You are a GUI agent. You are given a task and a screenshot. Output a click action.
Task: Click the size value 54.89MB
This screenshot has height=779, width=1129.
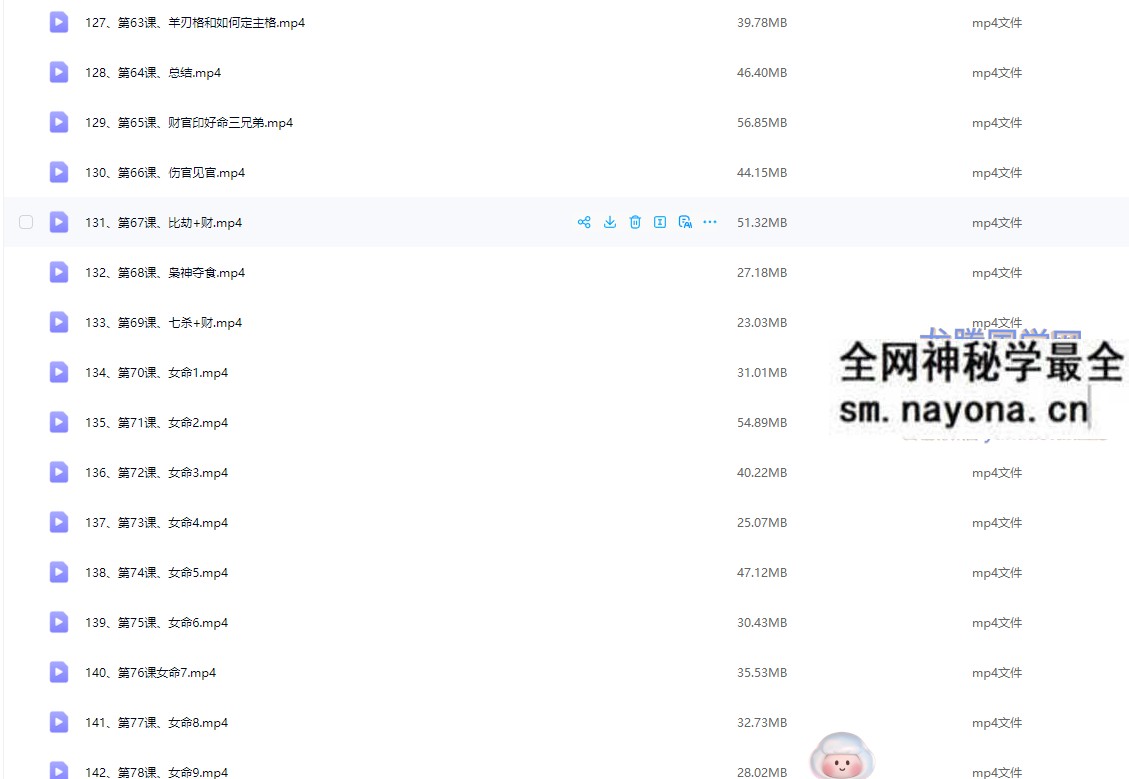[x=762, y=423]
